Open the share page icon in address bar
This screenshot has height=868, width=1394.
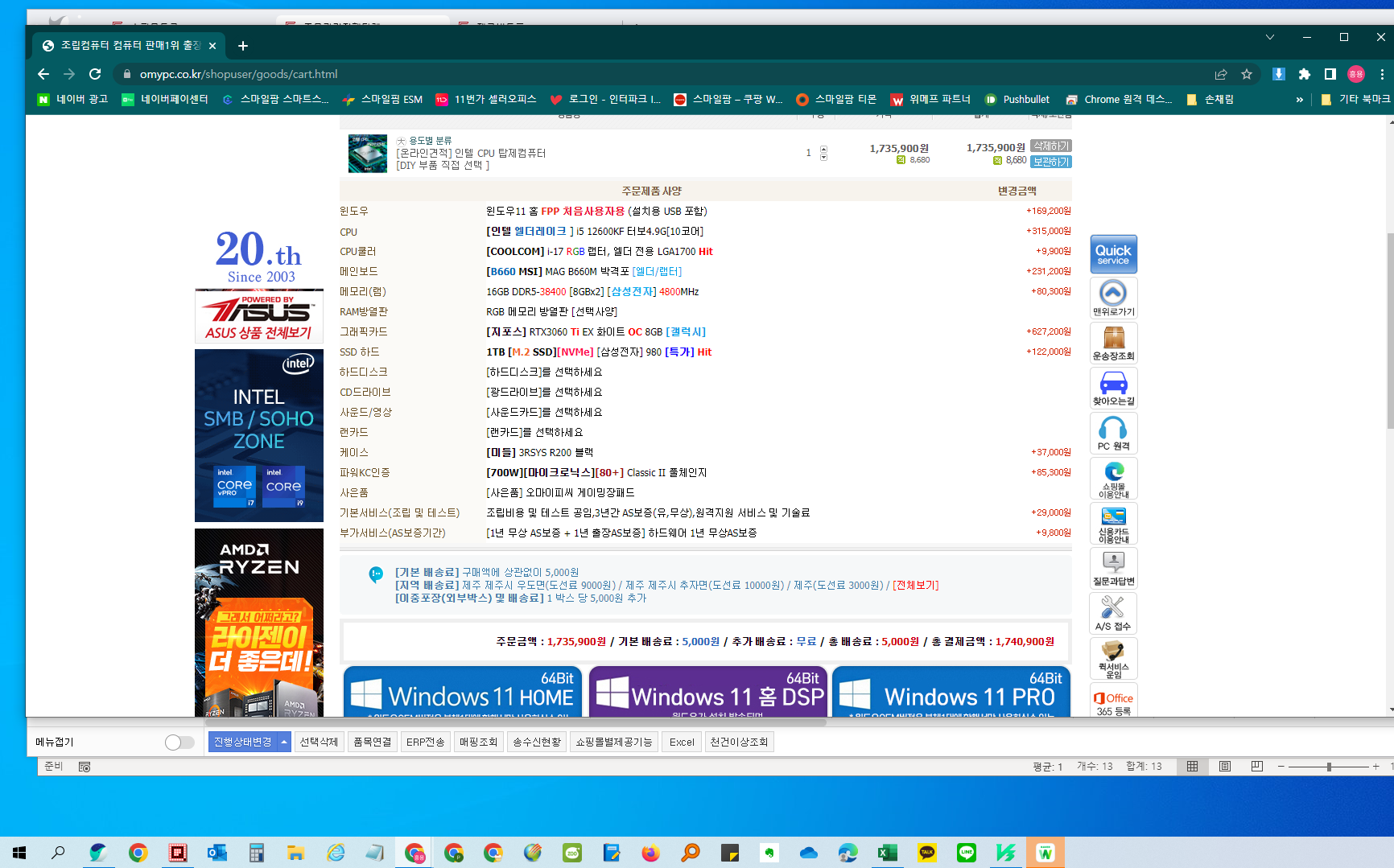click(x=1221, y=74)
